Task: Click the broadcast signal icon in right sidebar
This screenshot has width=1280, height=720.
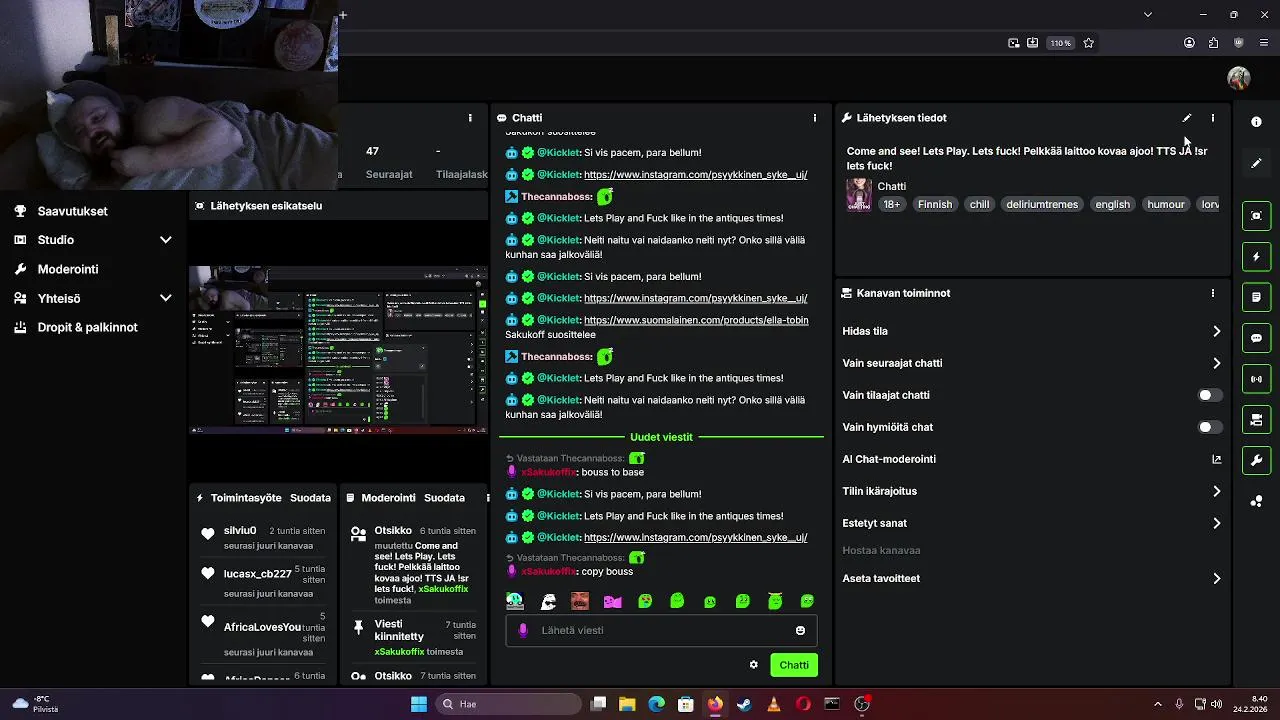Action: click(x=1256, y=379)
